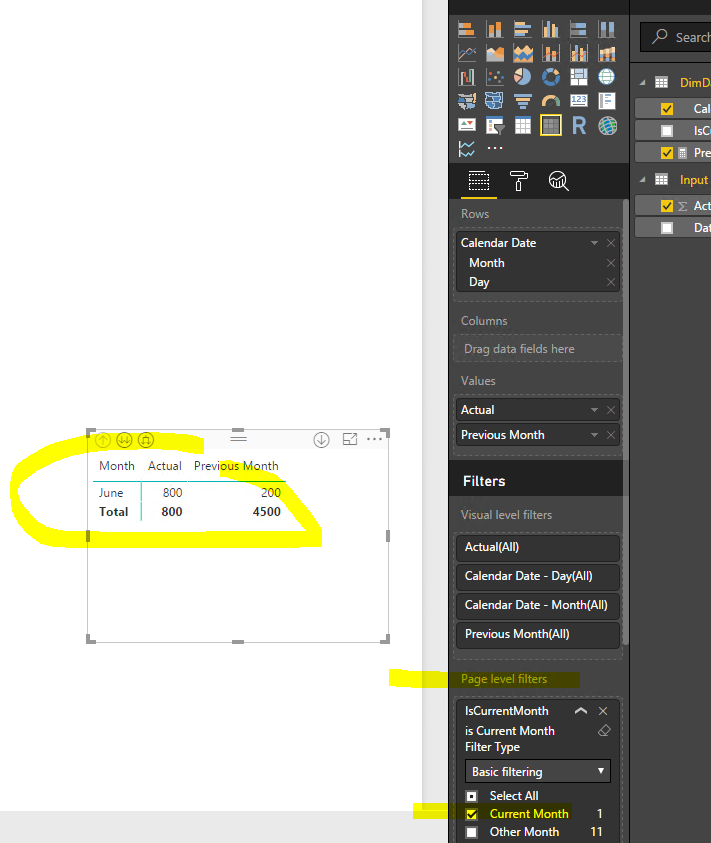Screen dimensions: 711x843
Task: Select the 100% stacked column chart visual
Action: tap(607, 30)
